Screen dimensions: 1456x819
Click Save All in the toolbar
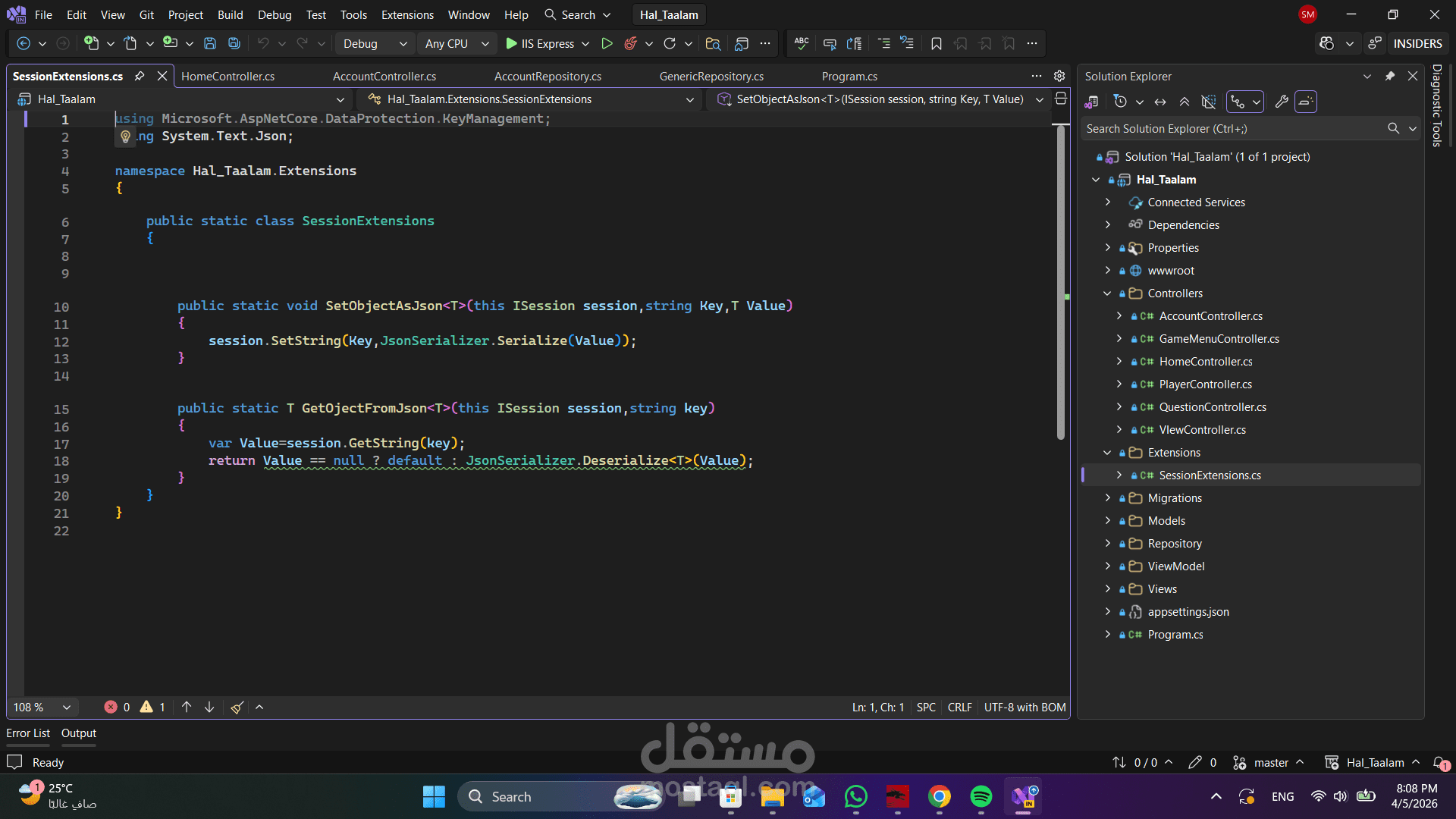234,44
